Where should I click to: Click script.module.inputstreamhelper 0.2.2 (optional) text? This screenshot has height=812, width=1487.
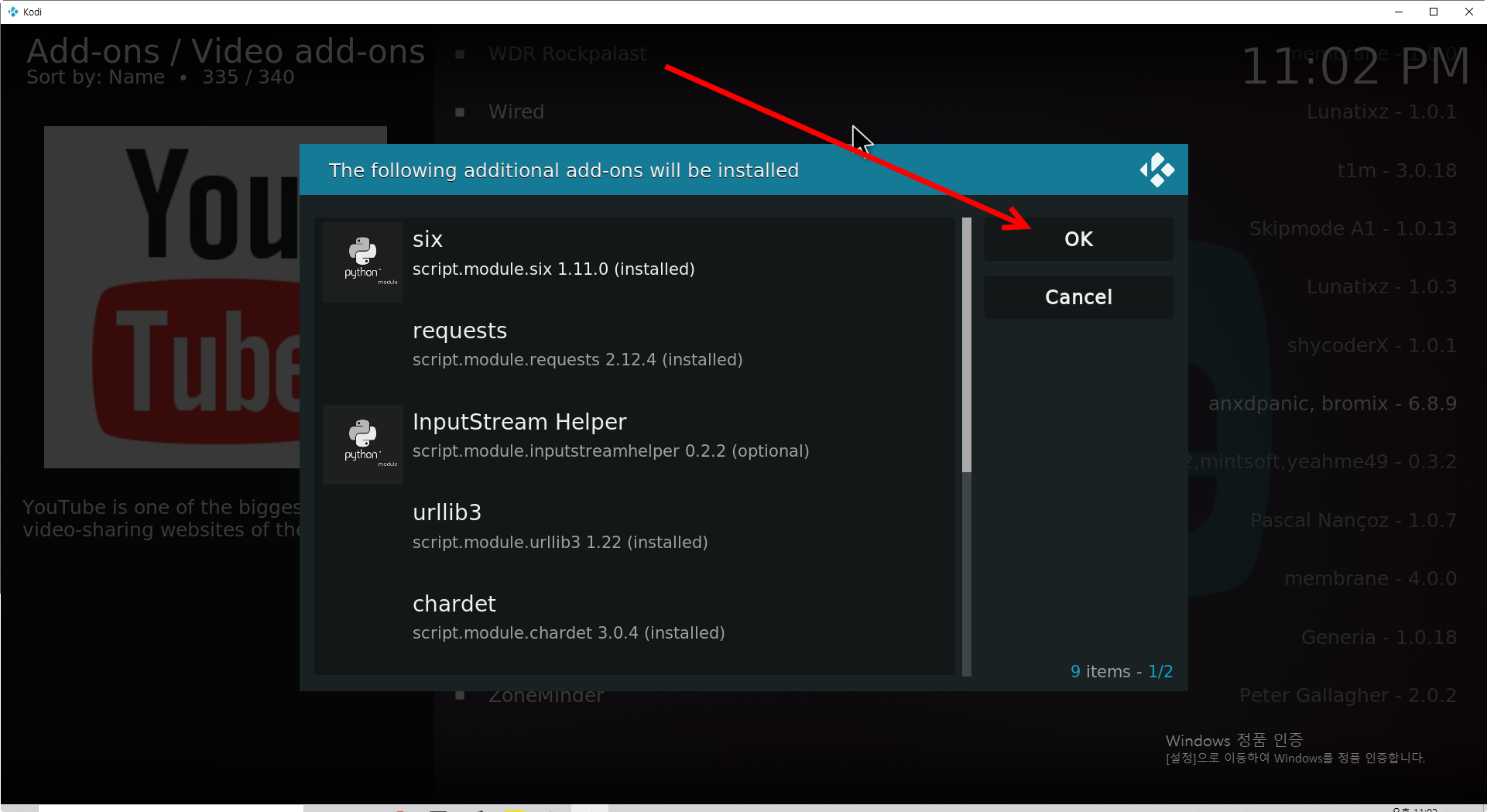click(x=611, y=451)
